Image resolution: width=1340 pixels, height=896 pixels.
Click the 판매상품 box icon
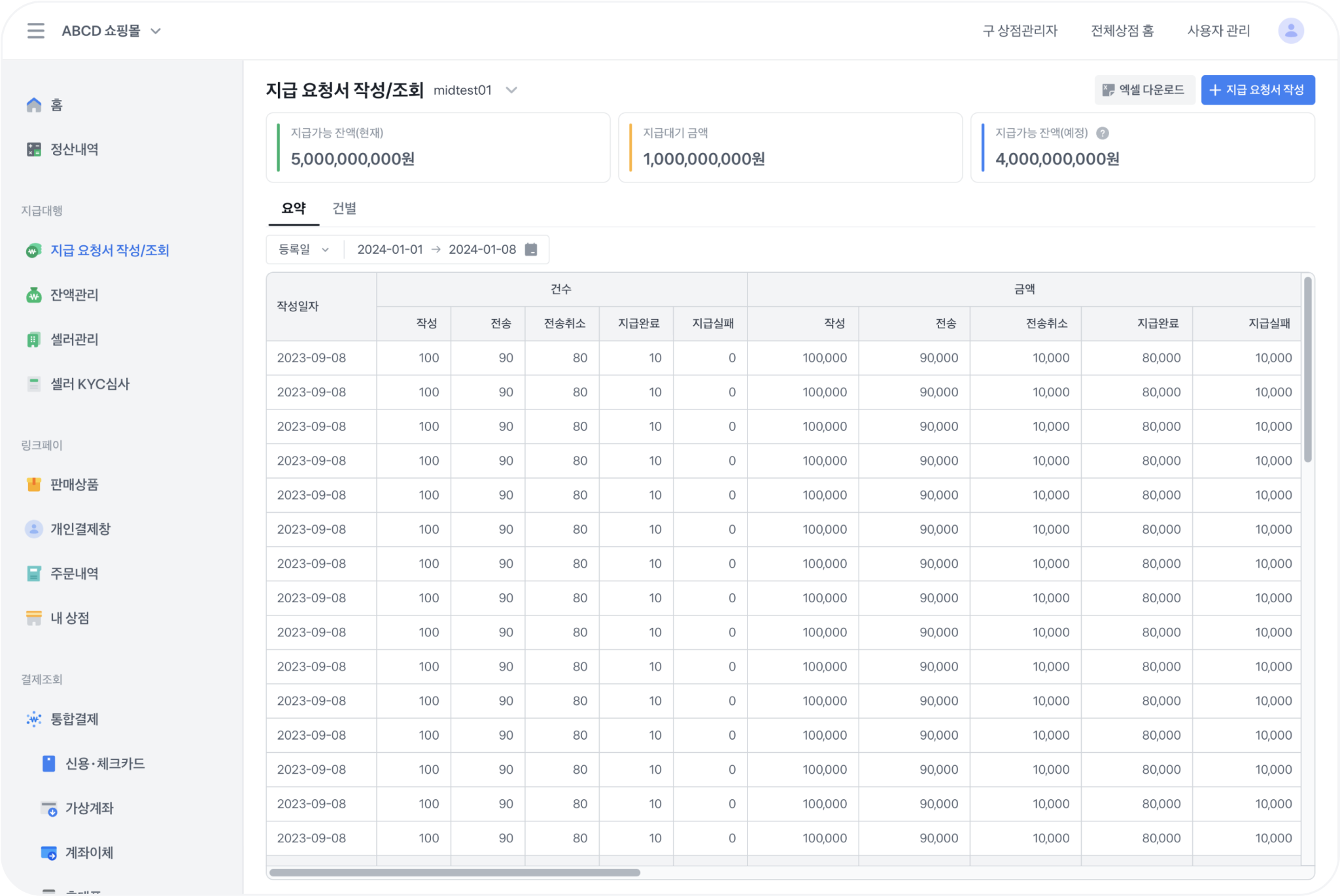pos(34,485)
